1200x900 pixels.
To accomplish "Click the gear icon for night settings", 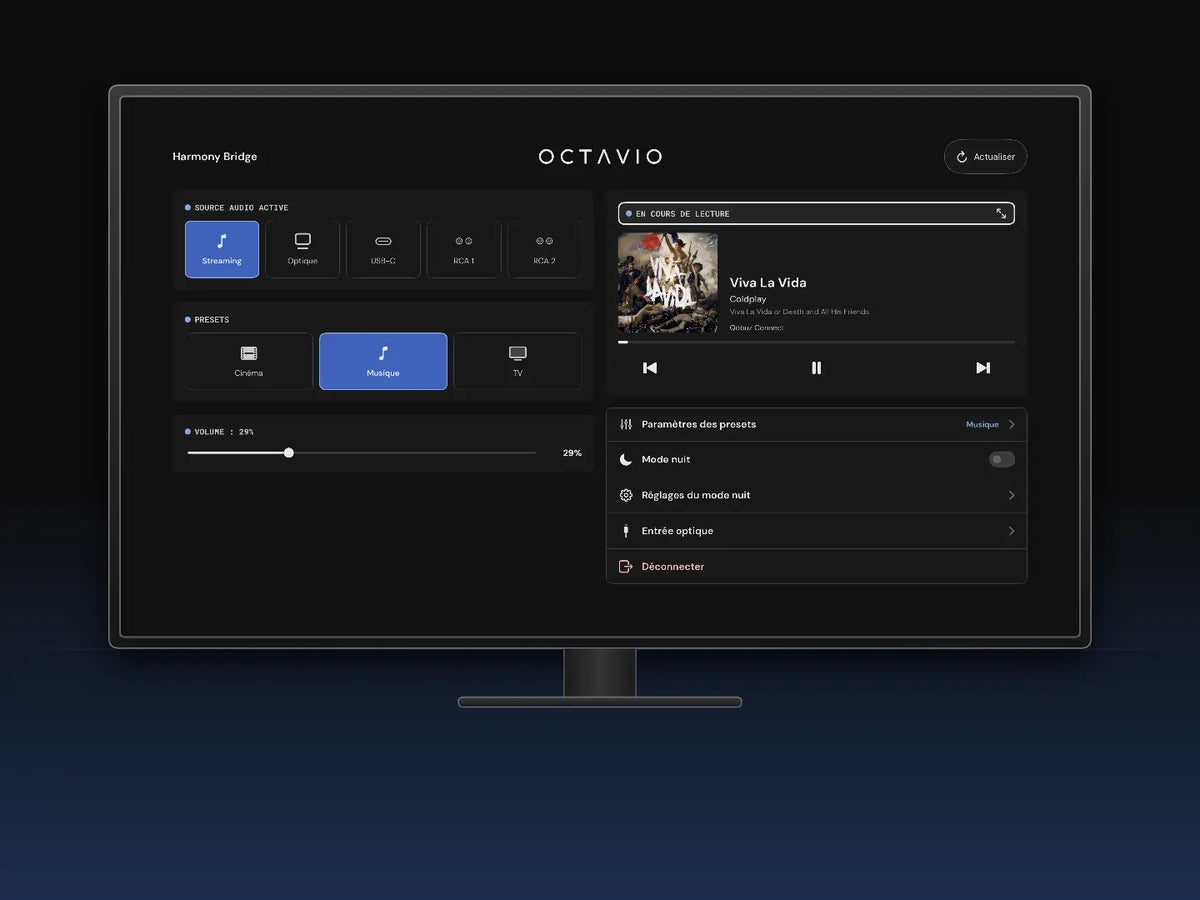I will pyautogui.click(x=626, y=495).
